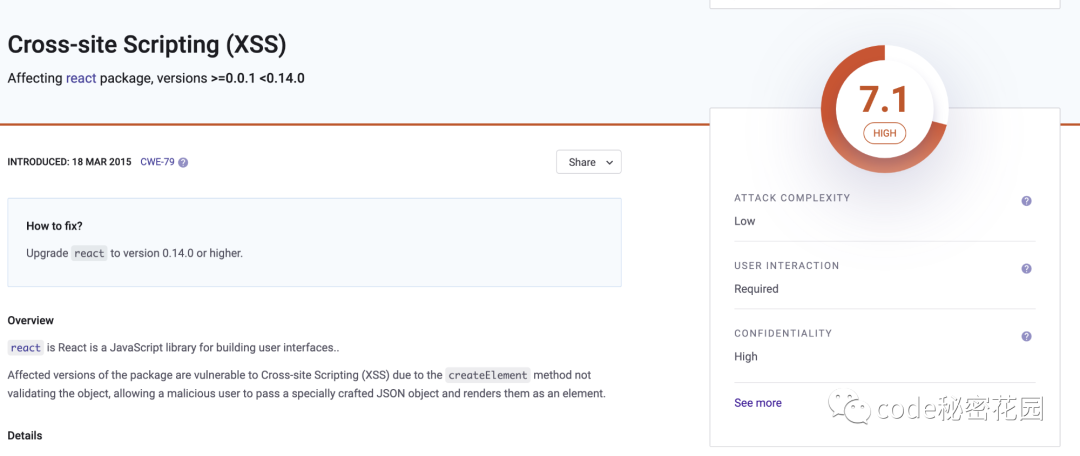
Task: Open the Share dropdown
Action: tap(589, 162)
